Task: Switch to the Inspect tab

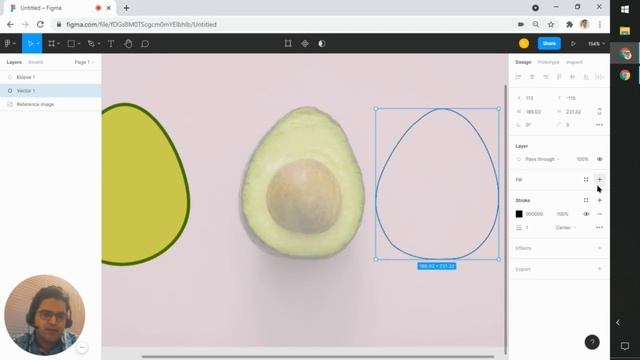Action: tap(574, 62)
